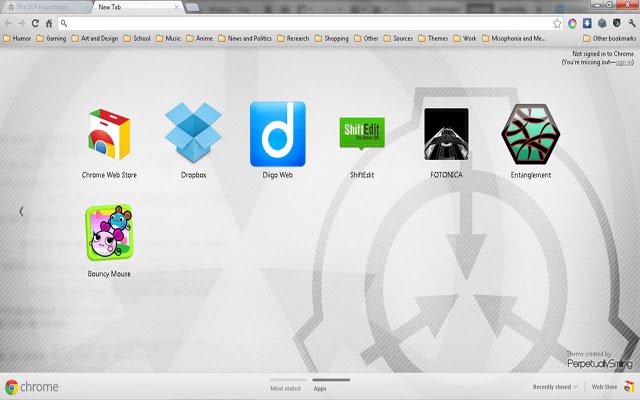Screen dimensions: 640x400
Task: Open the Research bookmarks folder
Action: [x=293, y=38]
